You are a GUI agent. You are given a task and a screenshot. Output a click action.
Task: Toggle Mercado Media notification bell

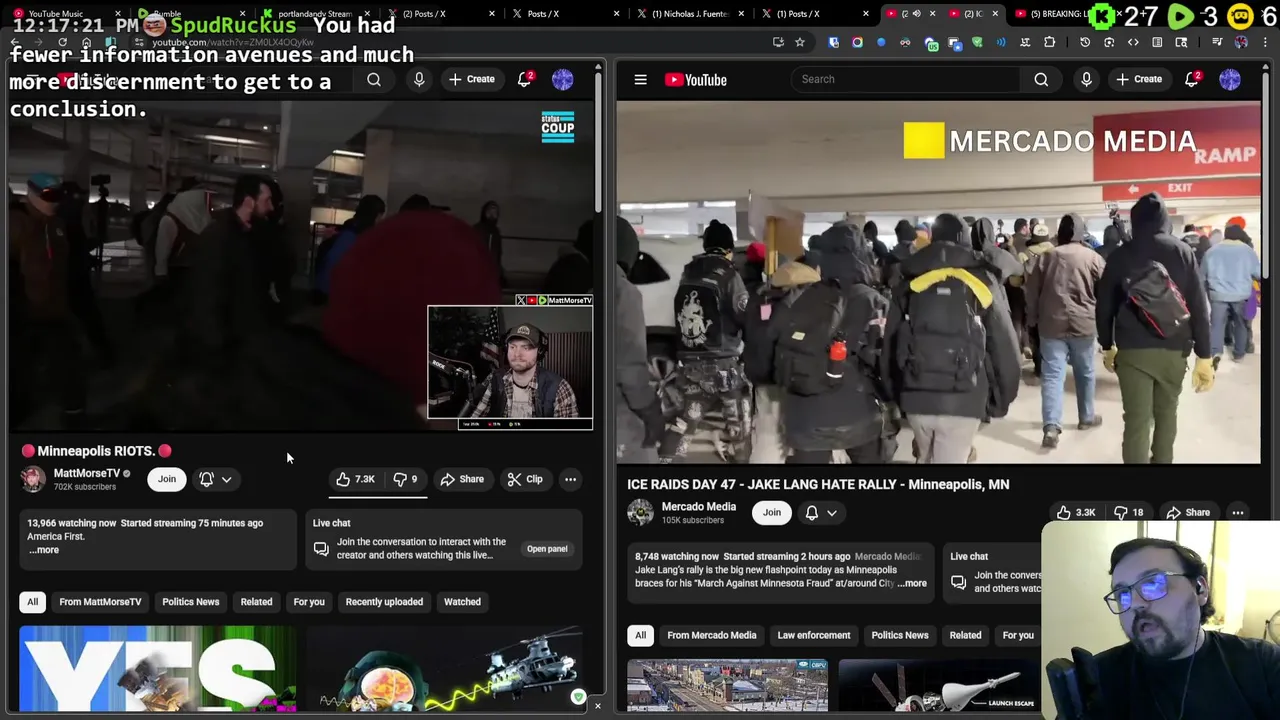click(x=812, y=512)
